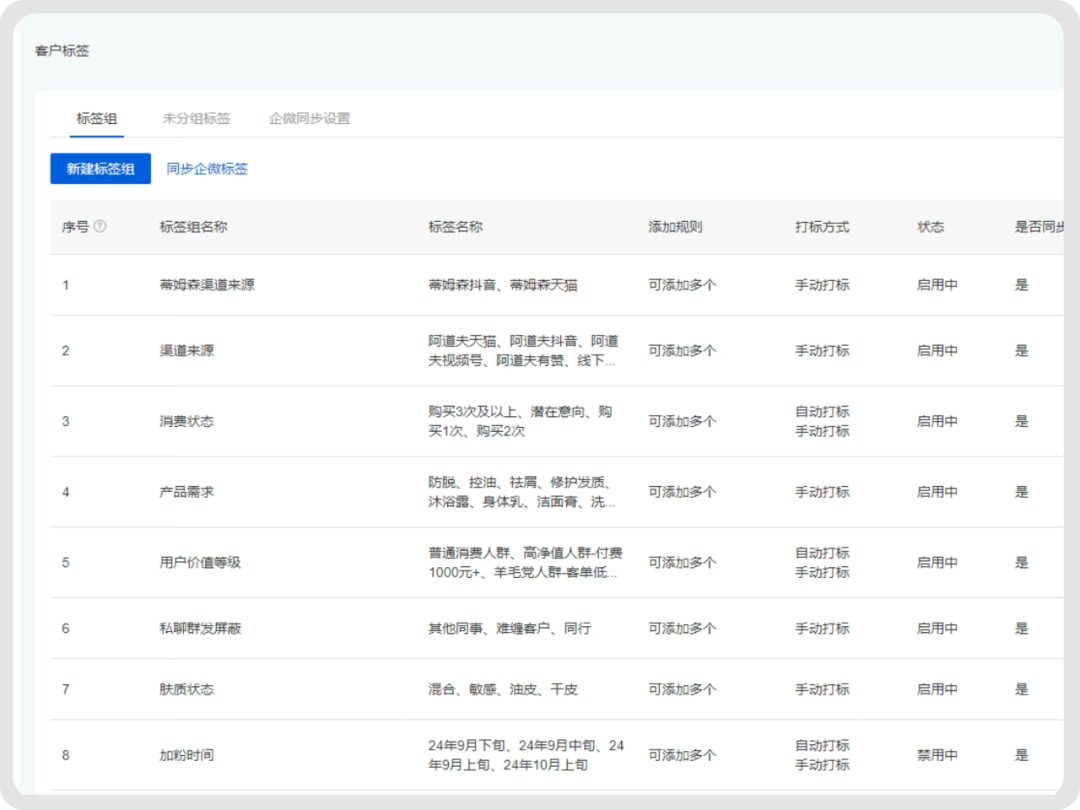The width and height of the screenshot is (1080, 810).
Task: Click the 客户标签 page title
Action: [x=62, y=50]
